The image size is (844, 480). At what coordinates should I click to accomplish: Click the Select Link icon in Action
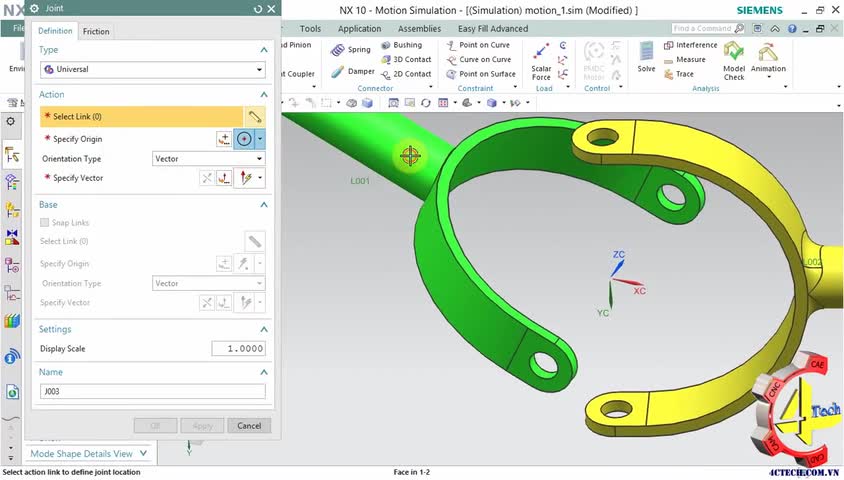(255, 117)
